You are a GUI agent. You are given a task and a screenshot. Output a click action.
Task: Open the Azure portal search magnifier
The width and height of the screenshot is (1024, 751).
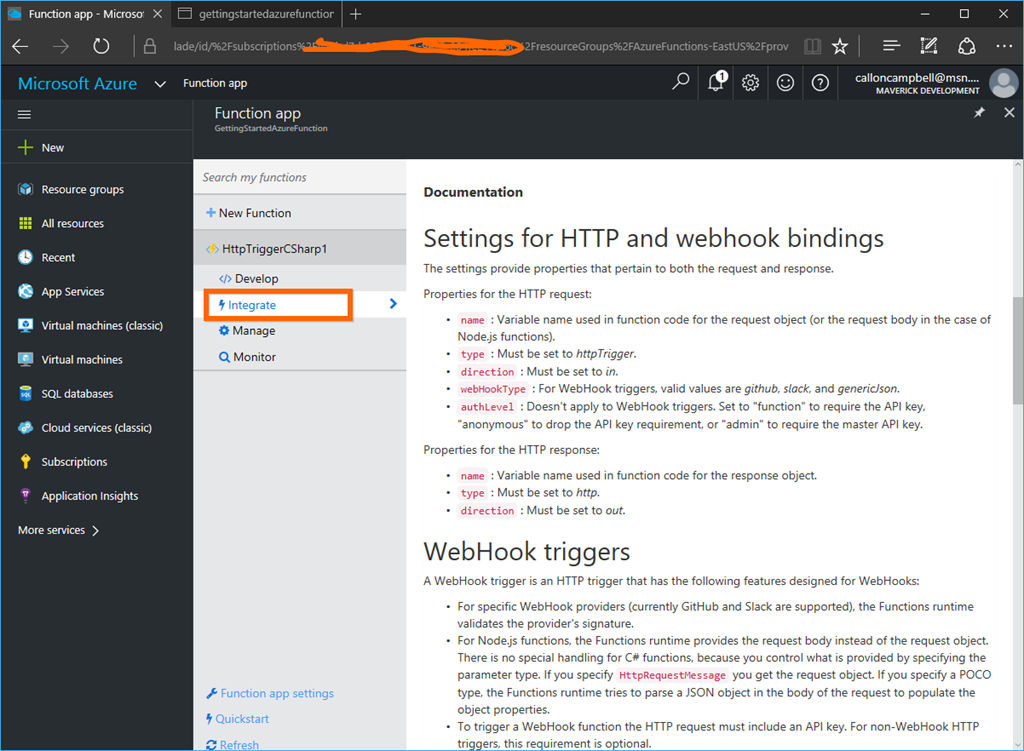coord(681,82)
